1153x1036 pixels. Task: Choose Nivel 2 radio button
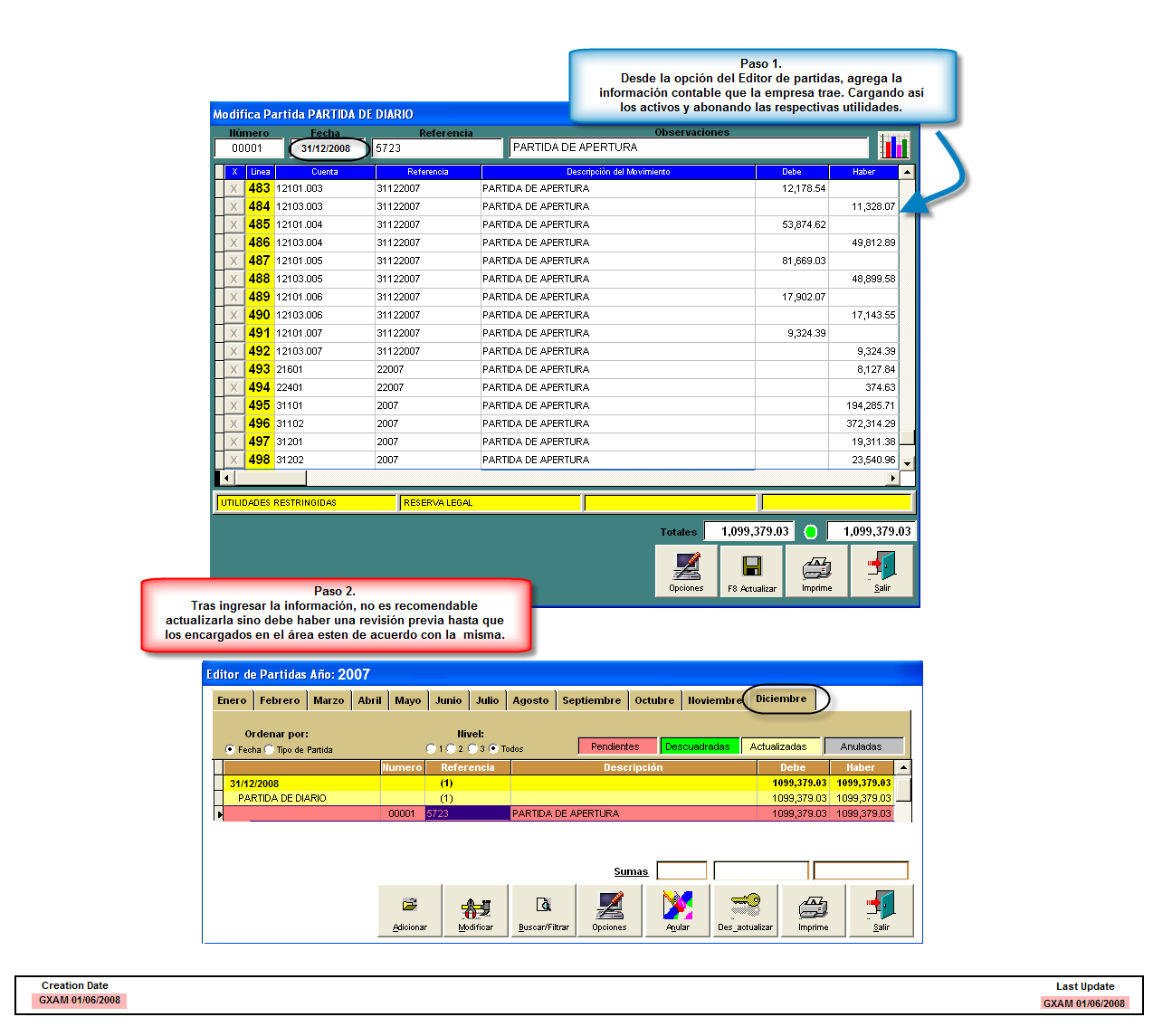point(451,748)
